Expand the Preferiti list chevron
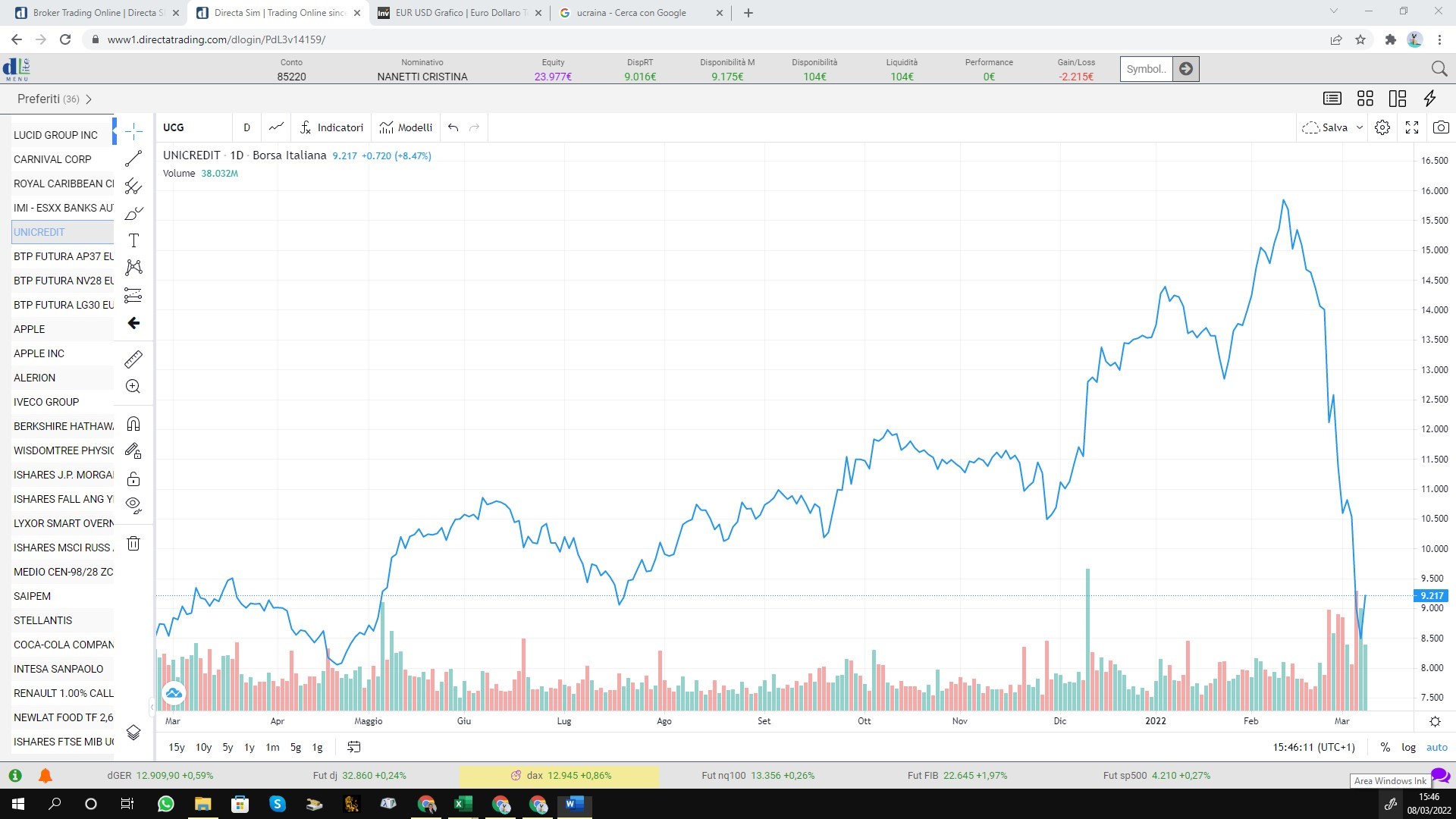Viewport: 1456px width, 819px height. pyautogui.click(x=89, y=99)
